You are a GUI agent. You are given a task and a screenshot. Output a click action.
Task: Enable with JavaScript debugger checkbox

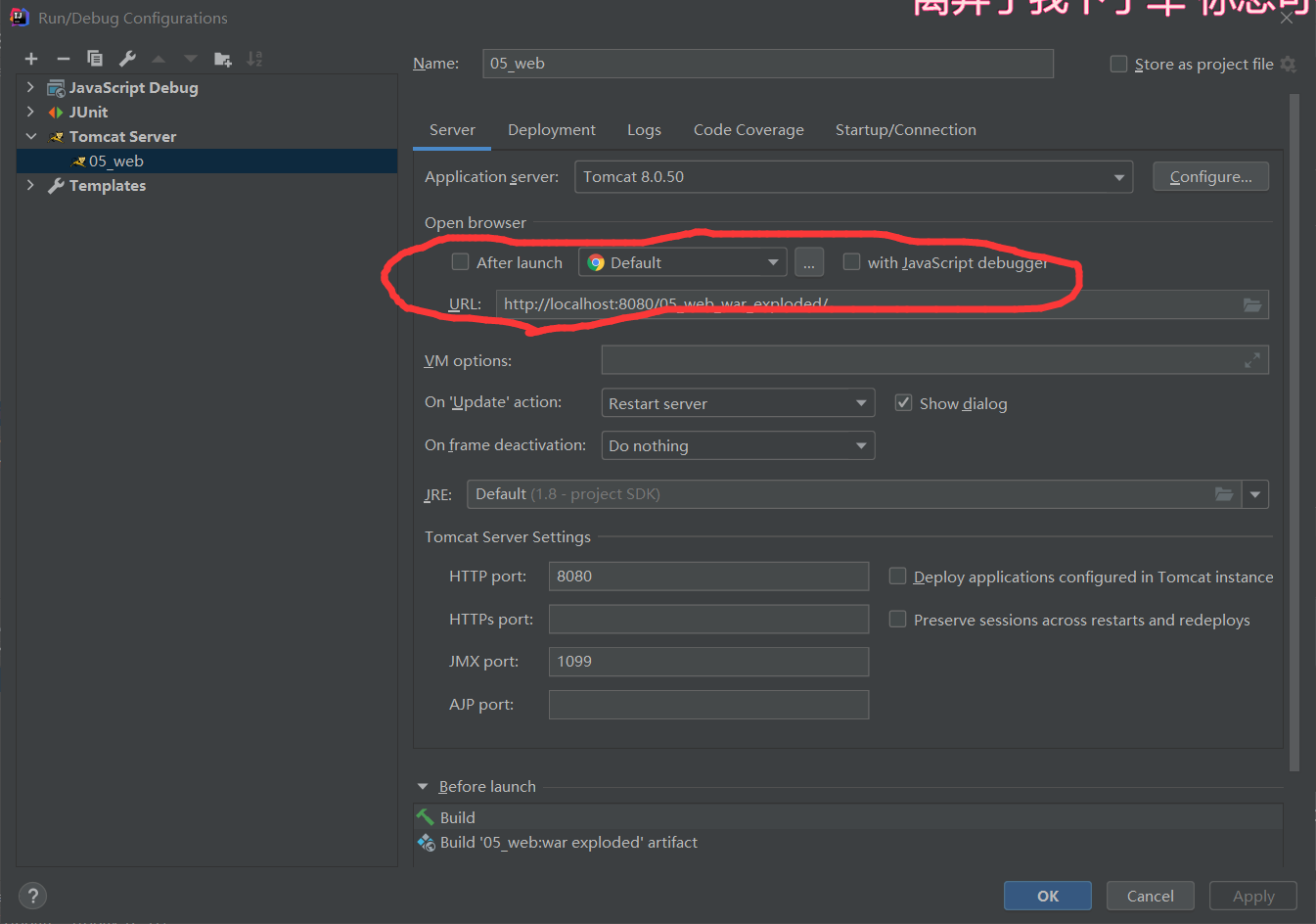(x=851, y=262)
